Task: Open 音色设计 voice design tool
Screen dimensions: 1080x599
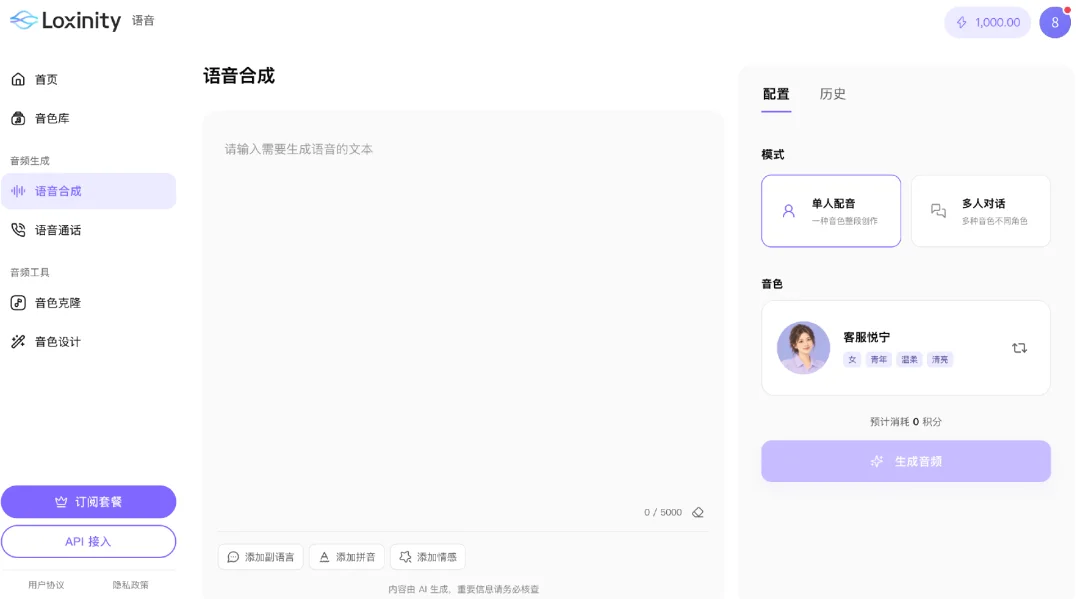Action: tap(88, 341)
